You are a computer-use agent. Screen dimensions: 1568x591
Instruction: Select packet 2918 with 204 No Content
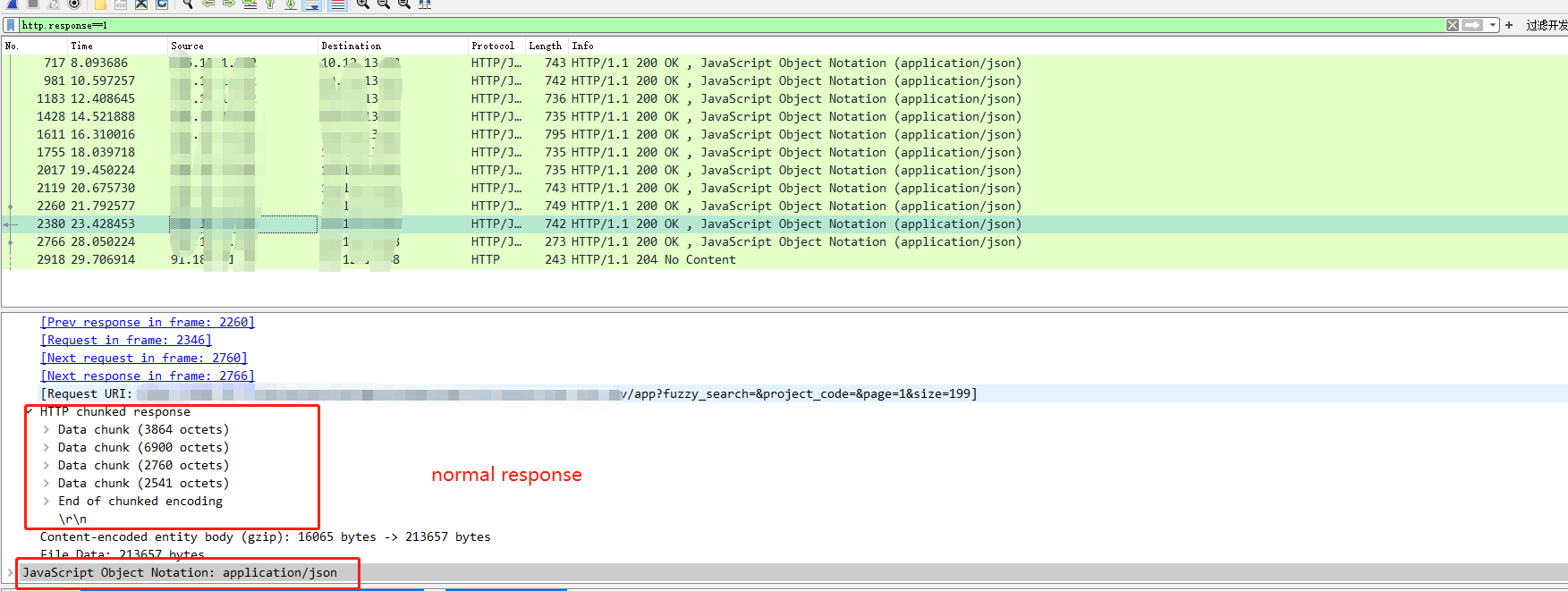click(784, 259)
